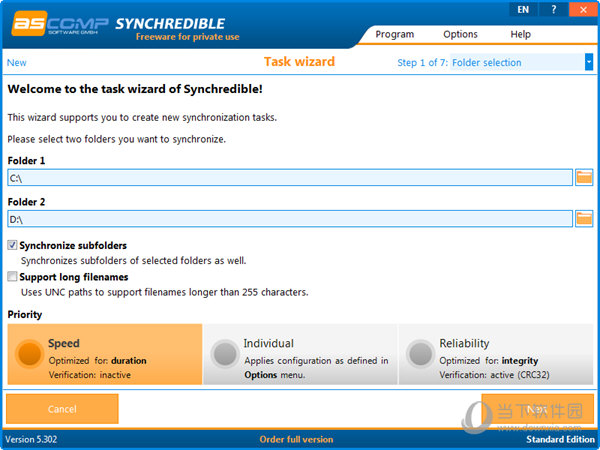Click the 'Verification: active (CRC32)' text
600x450 pixels.
coord(494,375)
